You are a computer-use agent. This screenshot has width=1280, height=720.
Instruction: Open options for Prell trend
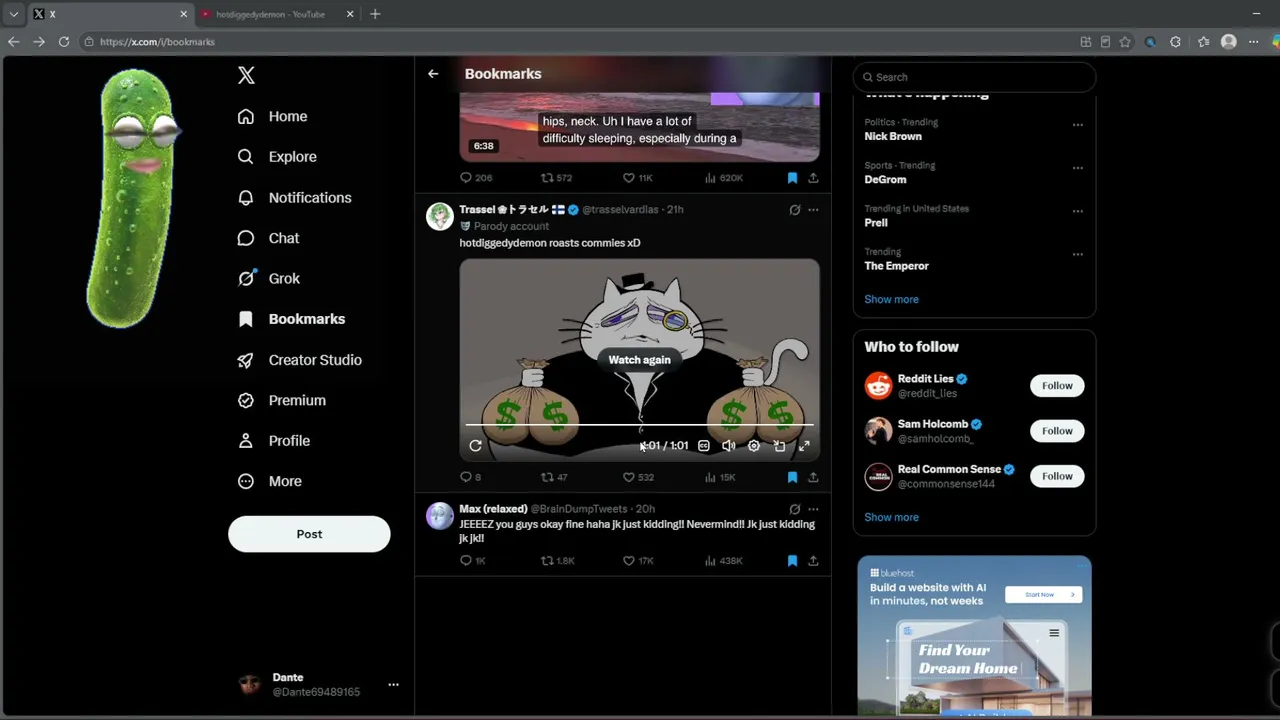click(x=1077, y=211)
